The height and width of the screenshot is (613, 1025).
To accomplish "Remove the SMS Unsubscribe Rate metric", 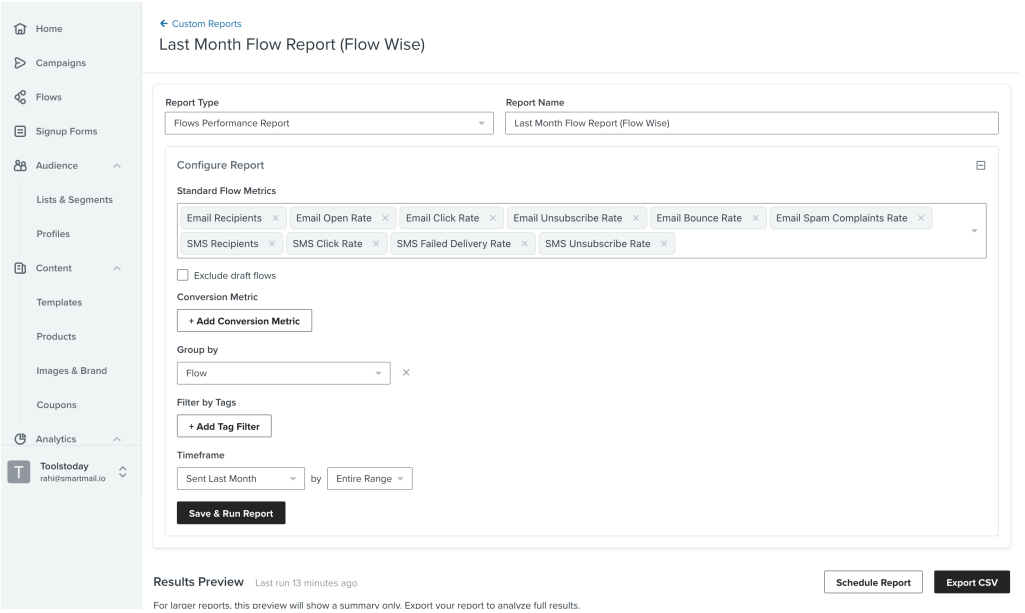I will (x=664, y=244).
